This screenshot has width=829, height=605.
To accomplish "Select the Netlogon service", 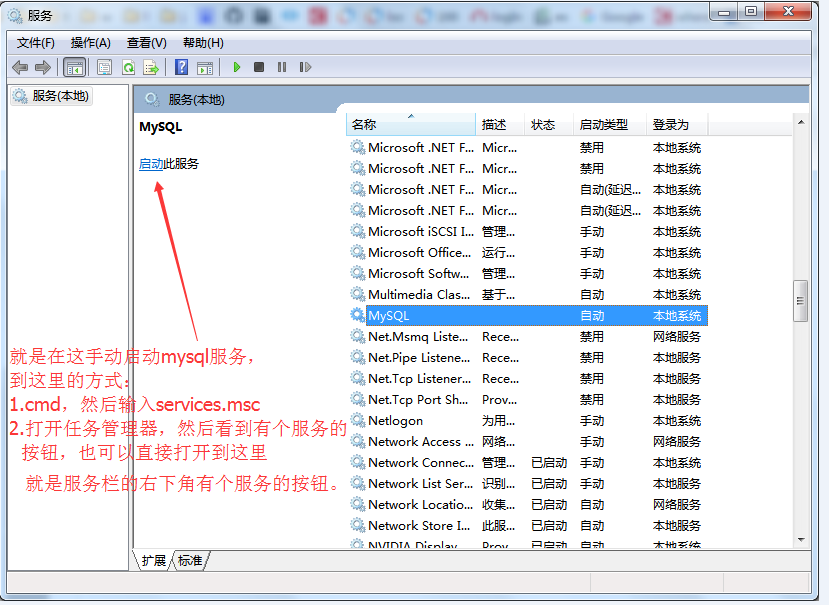I will coord(529,420).
